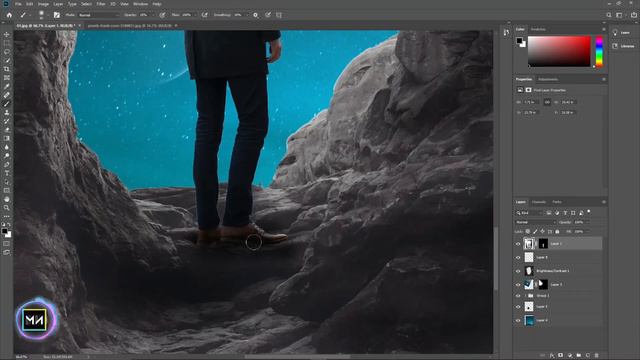The image size is (640, 360).
Task: Select the Pen tool
Action: [x=7, y=164]
